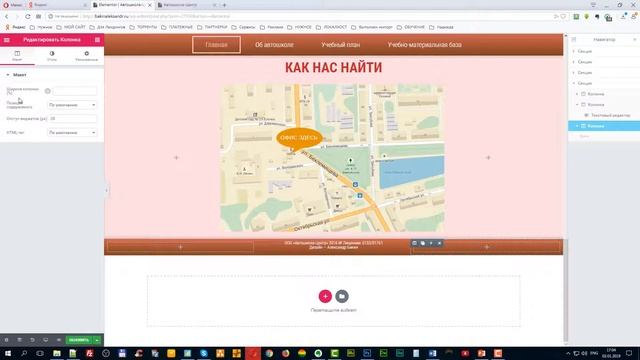Image resolution: width=640 pixels, height=360 pixels.
Task: Select Текстовый редактор in Navigator
Action: pos(610,116)
